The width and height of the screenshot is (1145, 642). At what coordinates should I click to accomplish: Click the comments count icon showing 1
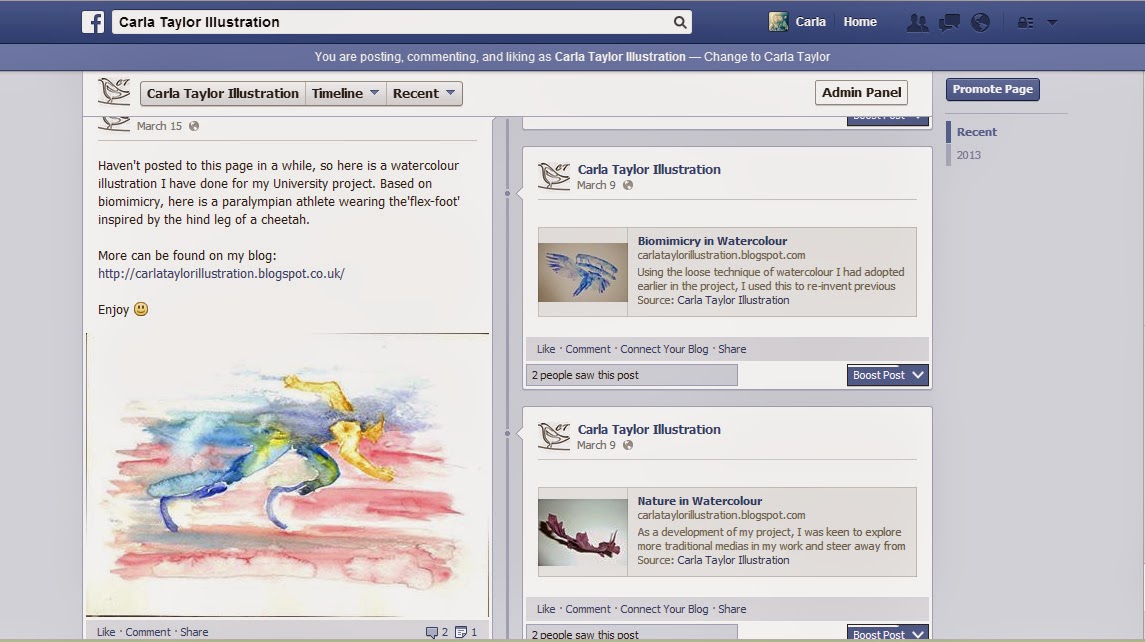465,632
